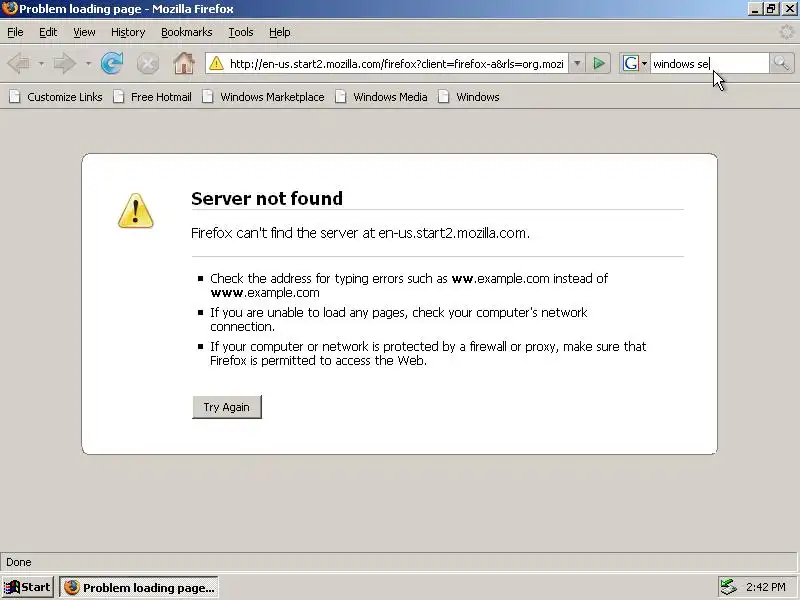
Task: Open the Windows Media bookmark
Action: 382,97
